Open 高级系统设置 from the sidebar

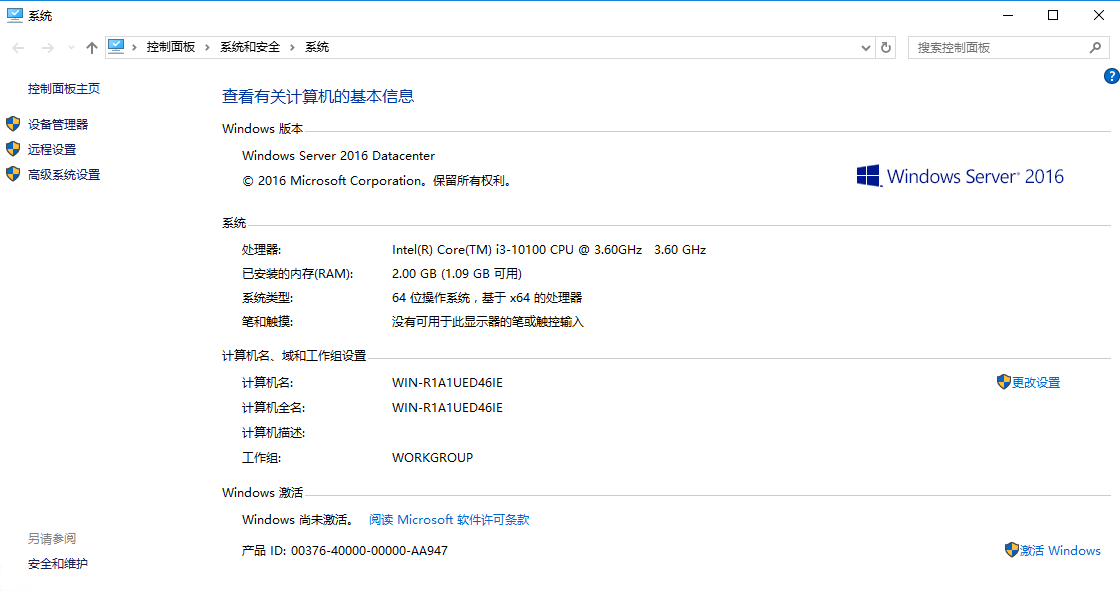point(64,174)
